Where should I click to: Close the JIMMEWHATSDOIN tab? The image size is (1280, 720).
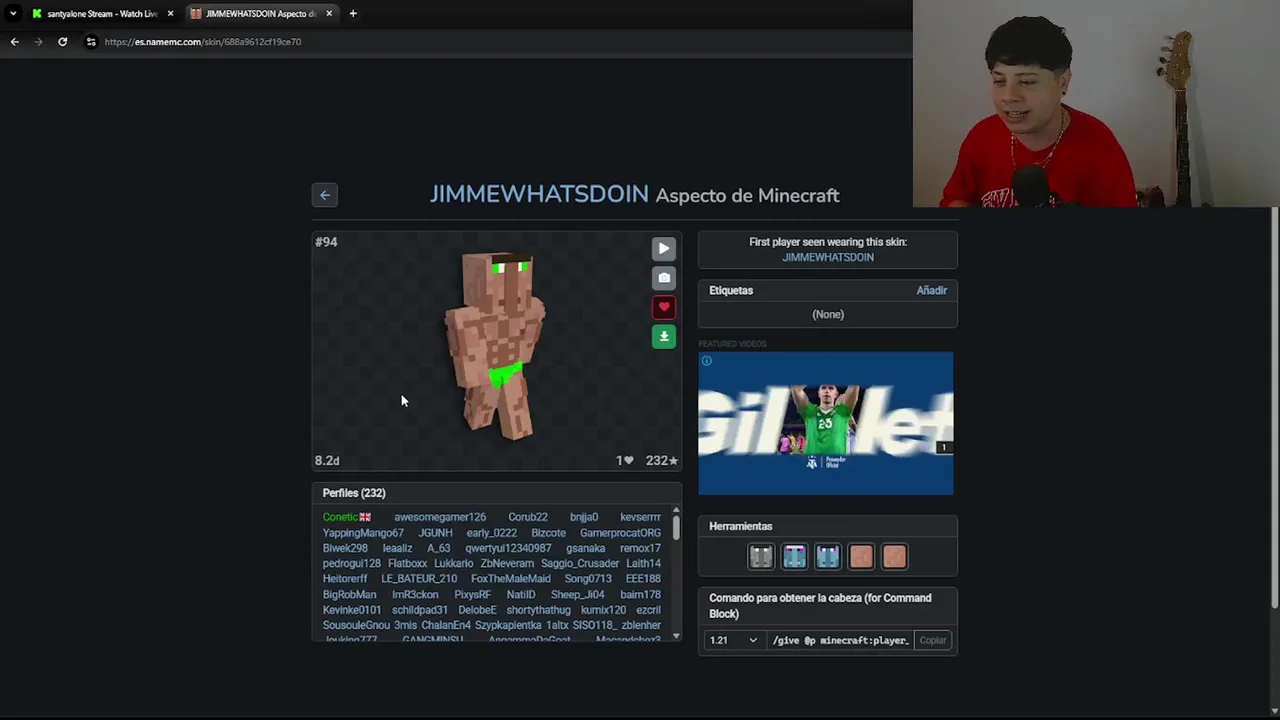(x=329, y=14)
